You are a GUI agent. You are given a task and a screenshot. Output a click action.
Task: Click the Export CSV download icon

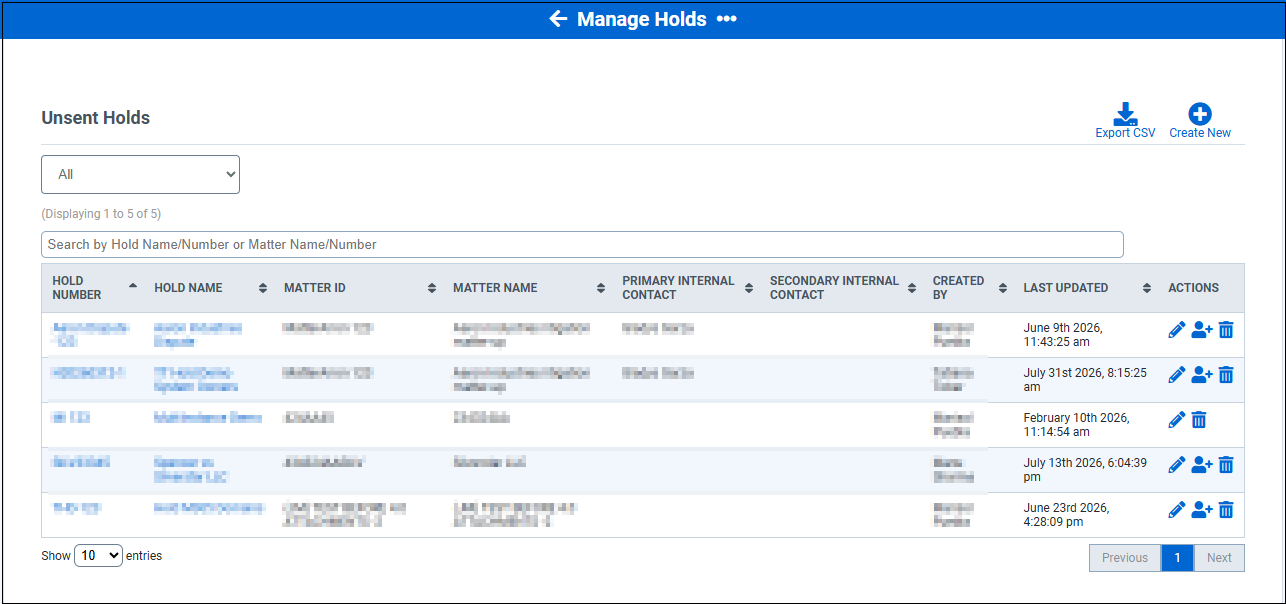(1125, 114)
